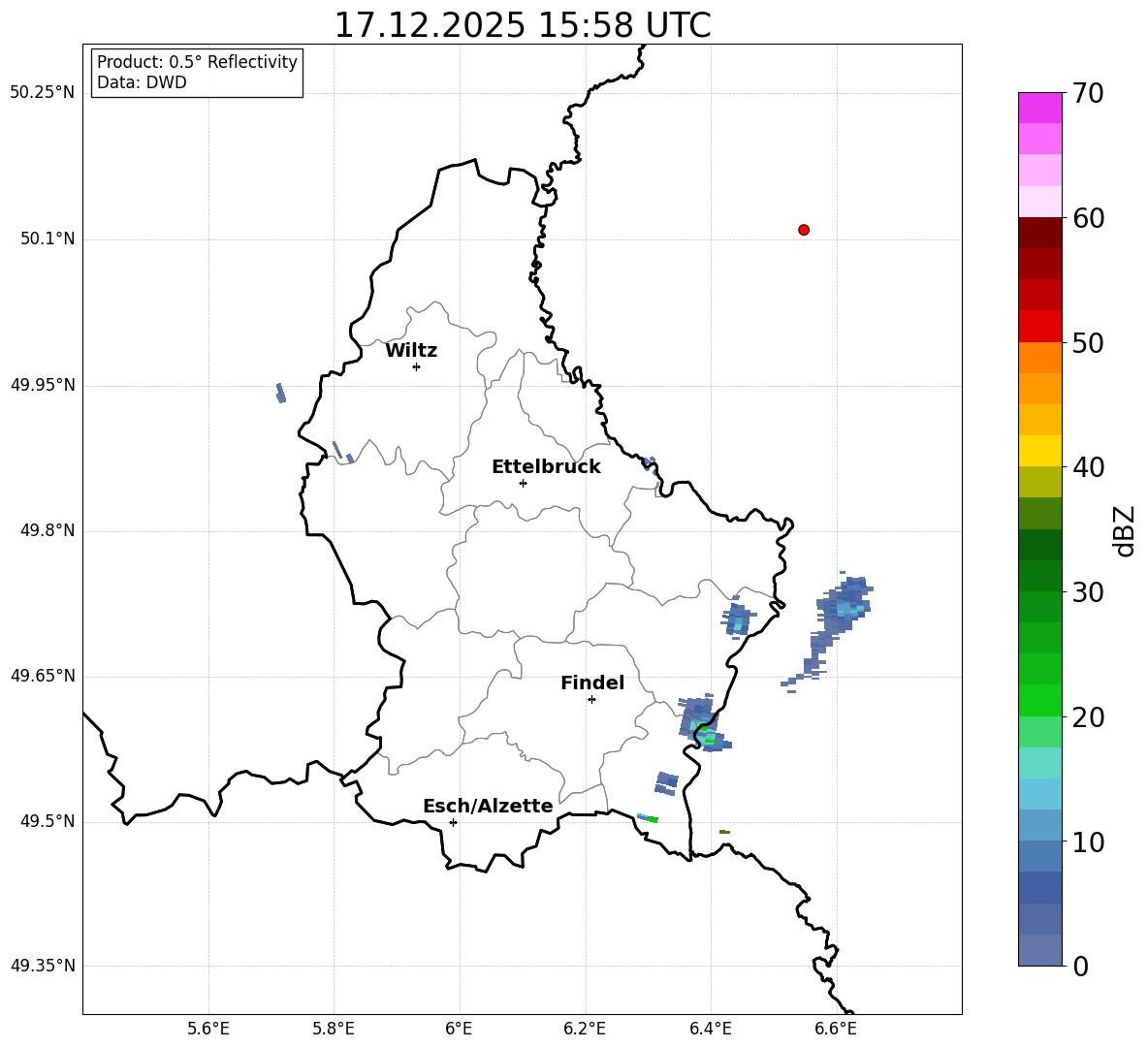Click the small blue echo west of Wiltz

pos(280,393)
